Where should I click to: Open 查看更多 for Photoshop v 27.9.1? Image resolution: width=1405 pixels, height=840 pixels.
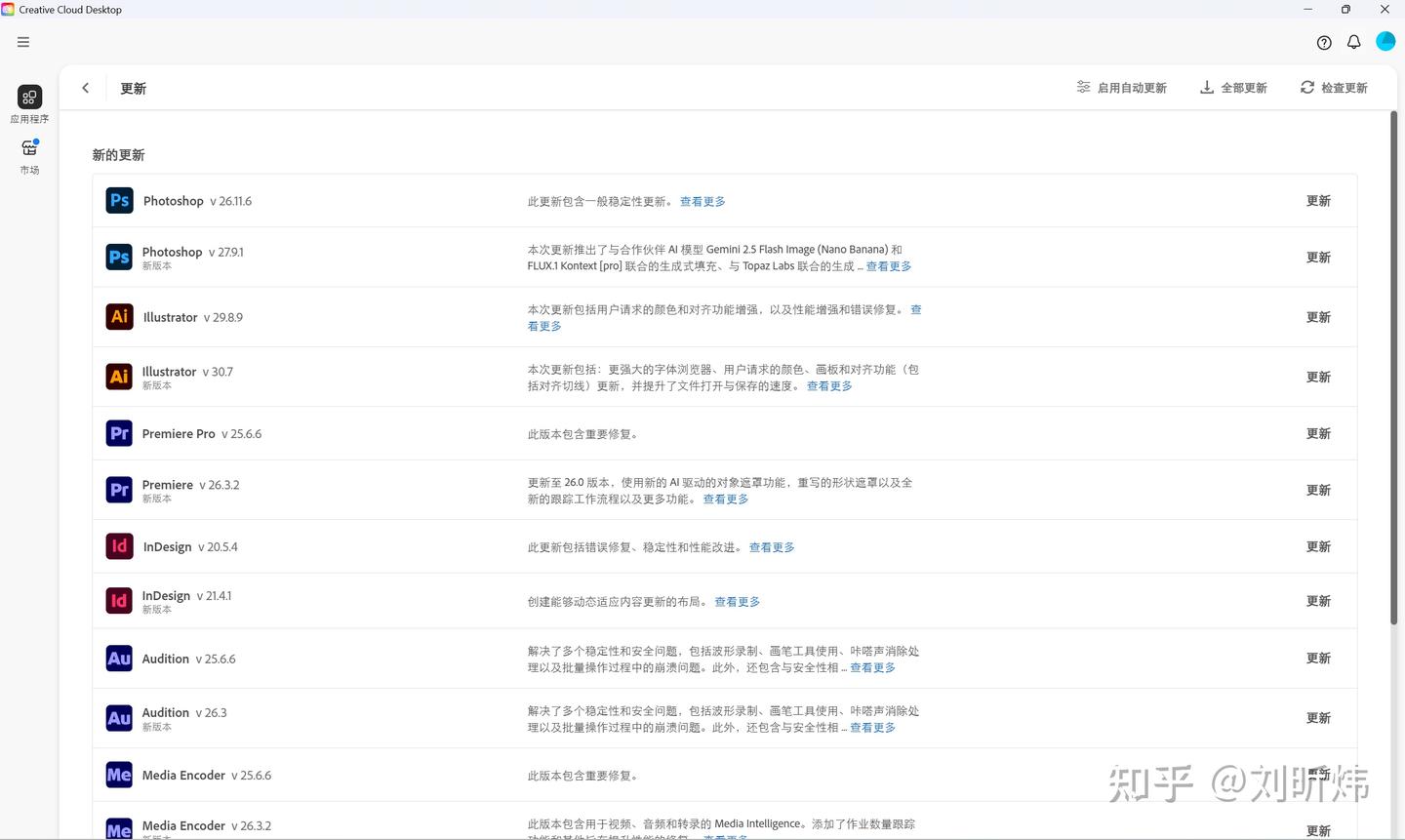tap(889, 266)
